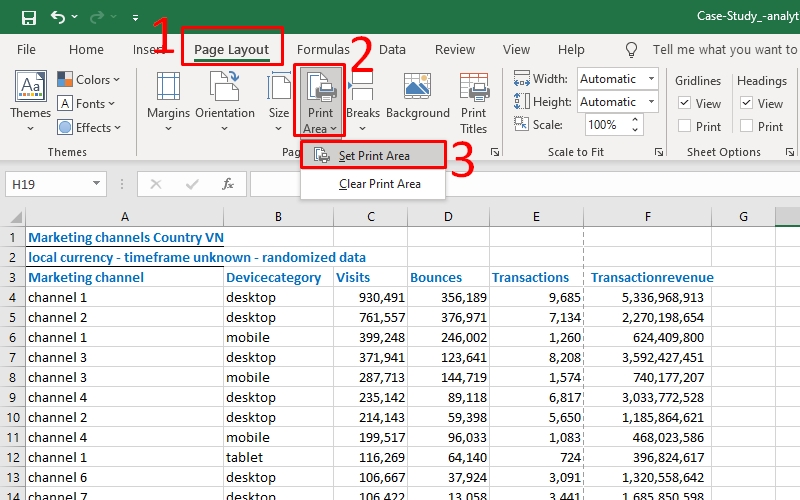Viewport: 800px width, 500px height.
Task: Click the Devicecategory header cell
Action: click(x=279, y=278)
